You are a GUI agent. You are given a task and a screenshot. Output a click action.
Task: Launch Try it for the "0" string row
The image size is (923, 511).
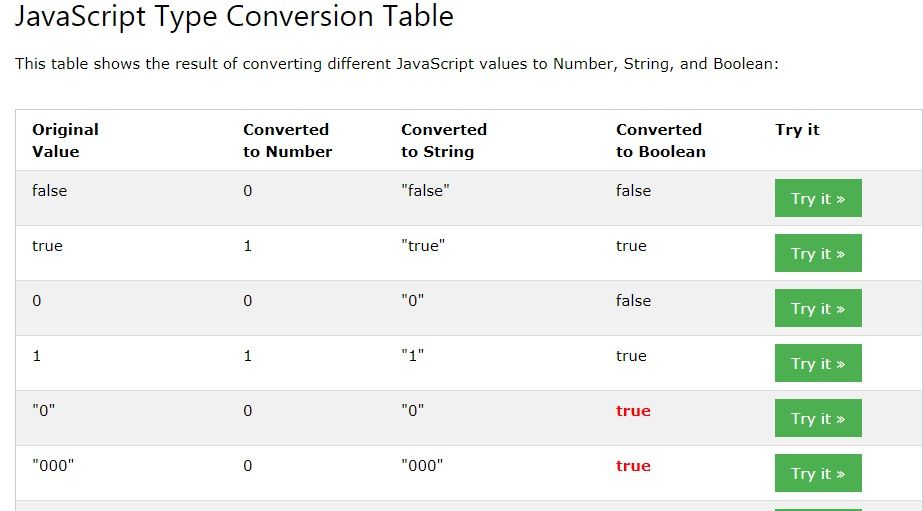click(817, 418)
